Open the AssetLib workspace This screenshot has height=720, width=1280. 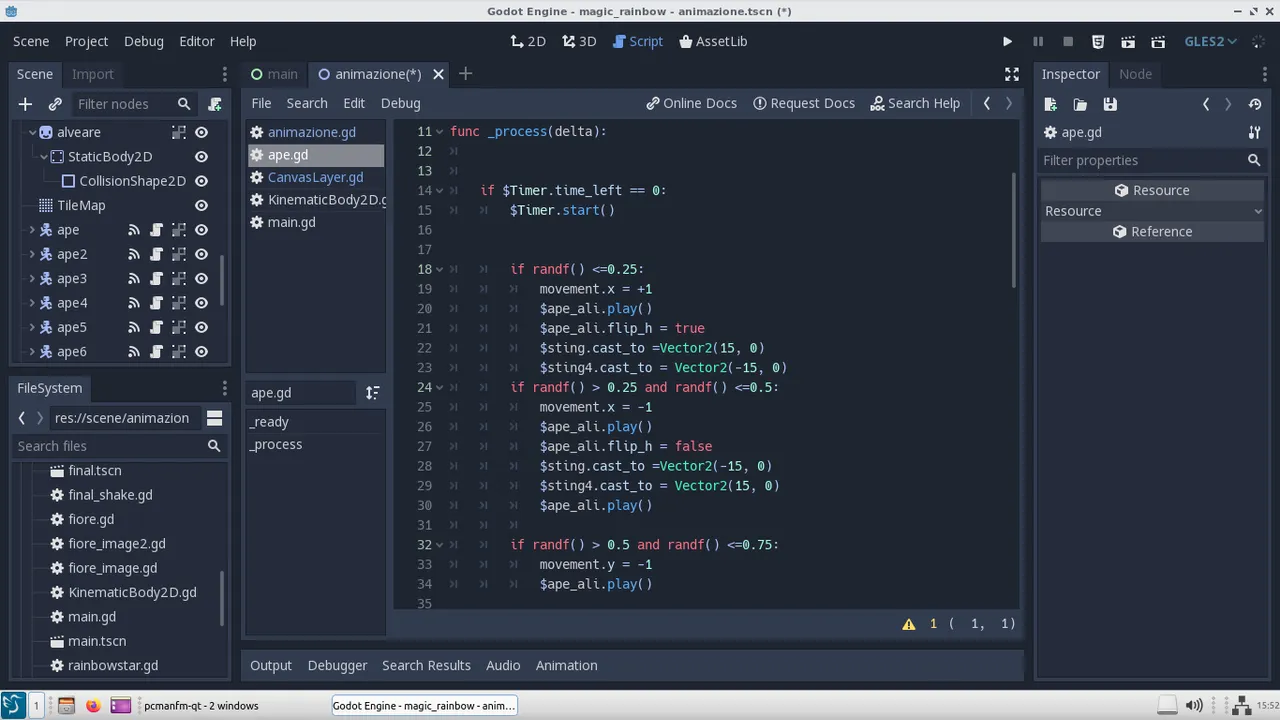click(x=713, y=41)
